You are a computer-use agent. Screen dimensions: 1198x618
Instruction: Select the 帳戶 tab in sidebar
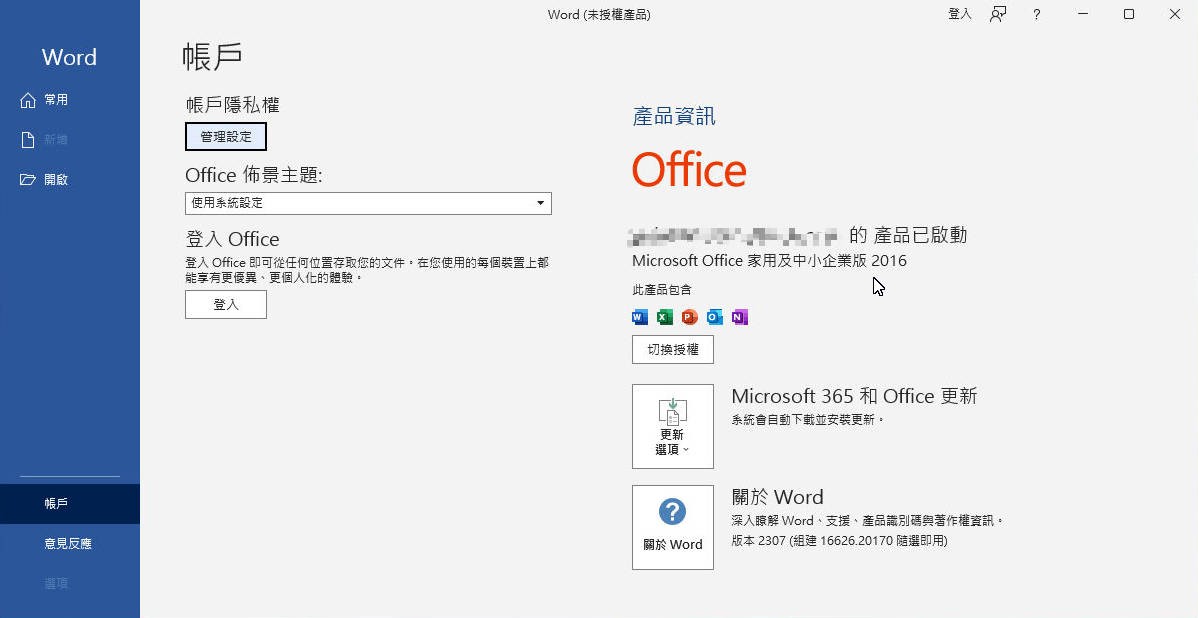point(70,503)
